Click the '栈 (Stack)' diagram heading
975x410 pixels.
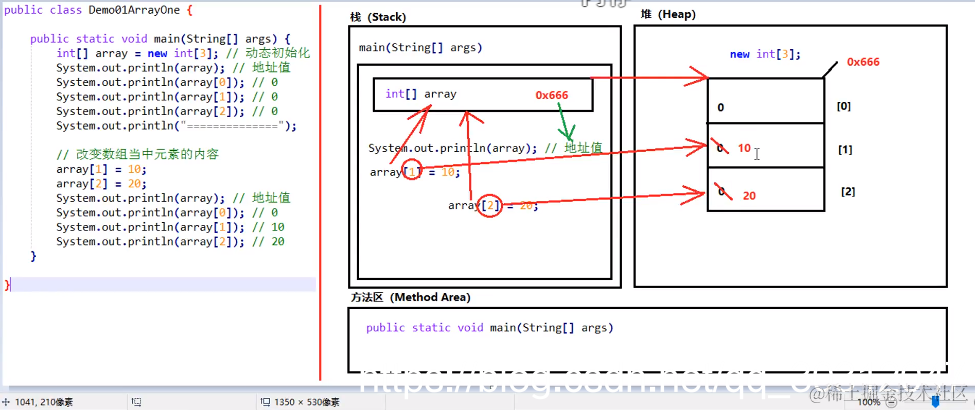(x=378, y=17)
